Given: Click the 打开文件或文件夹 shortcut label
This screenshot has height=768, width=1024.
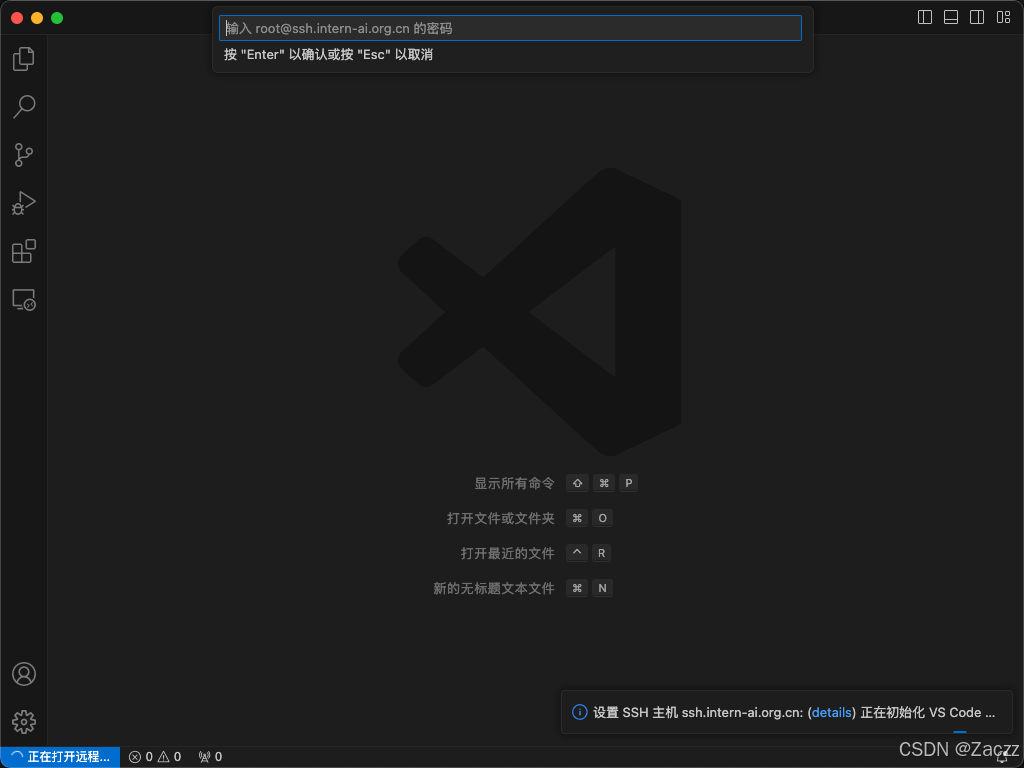Looking at the screenshot, I should [500, 519].
